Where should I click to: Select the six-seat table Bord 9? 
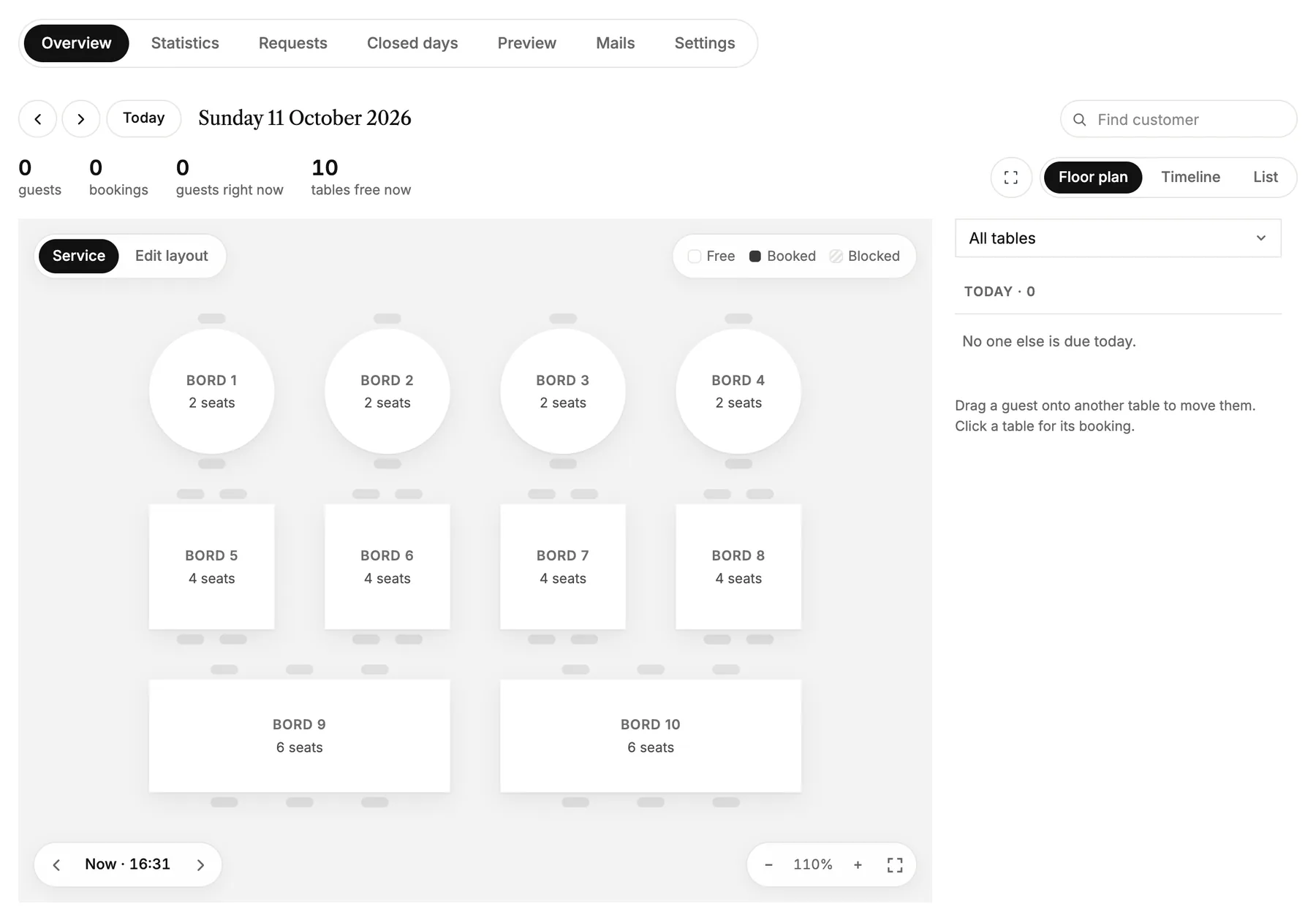300,736
